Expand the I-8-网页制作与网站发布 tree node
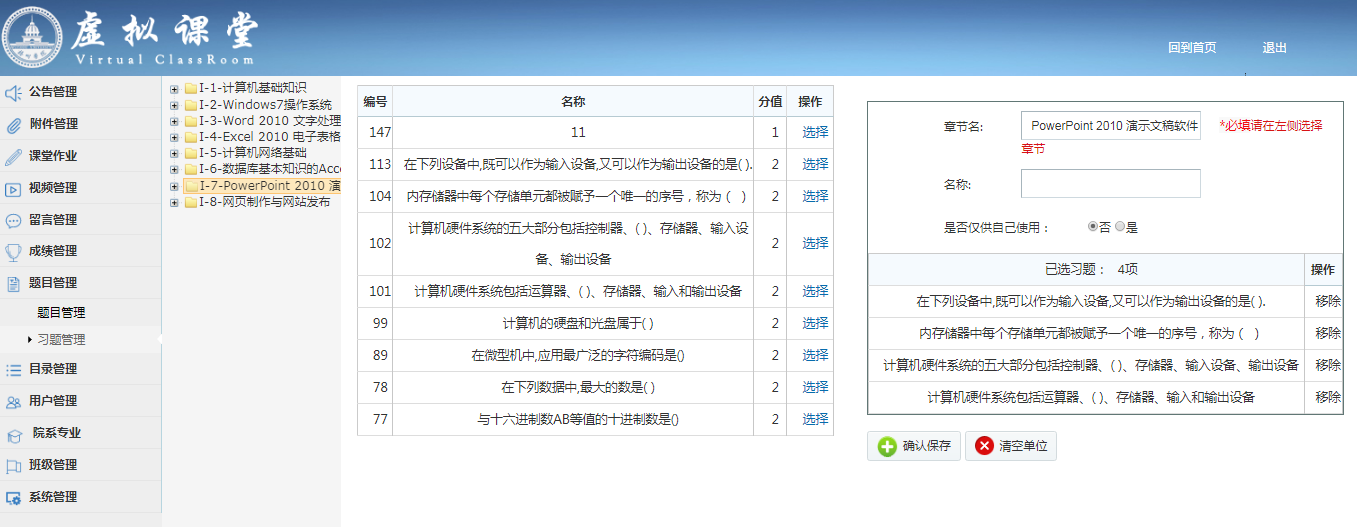This screenshot has height=527, width=1357. (175, 202)
